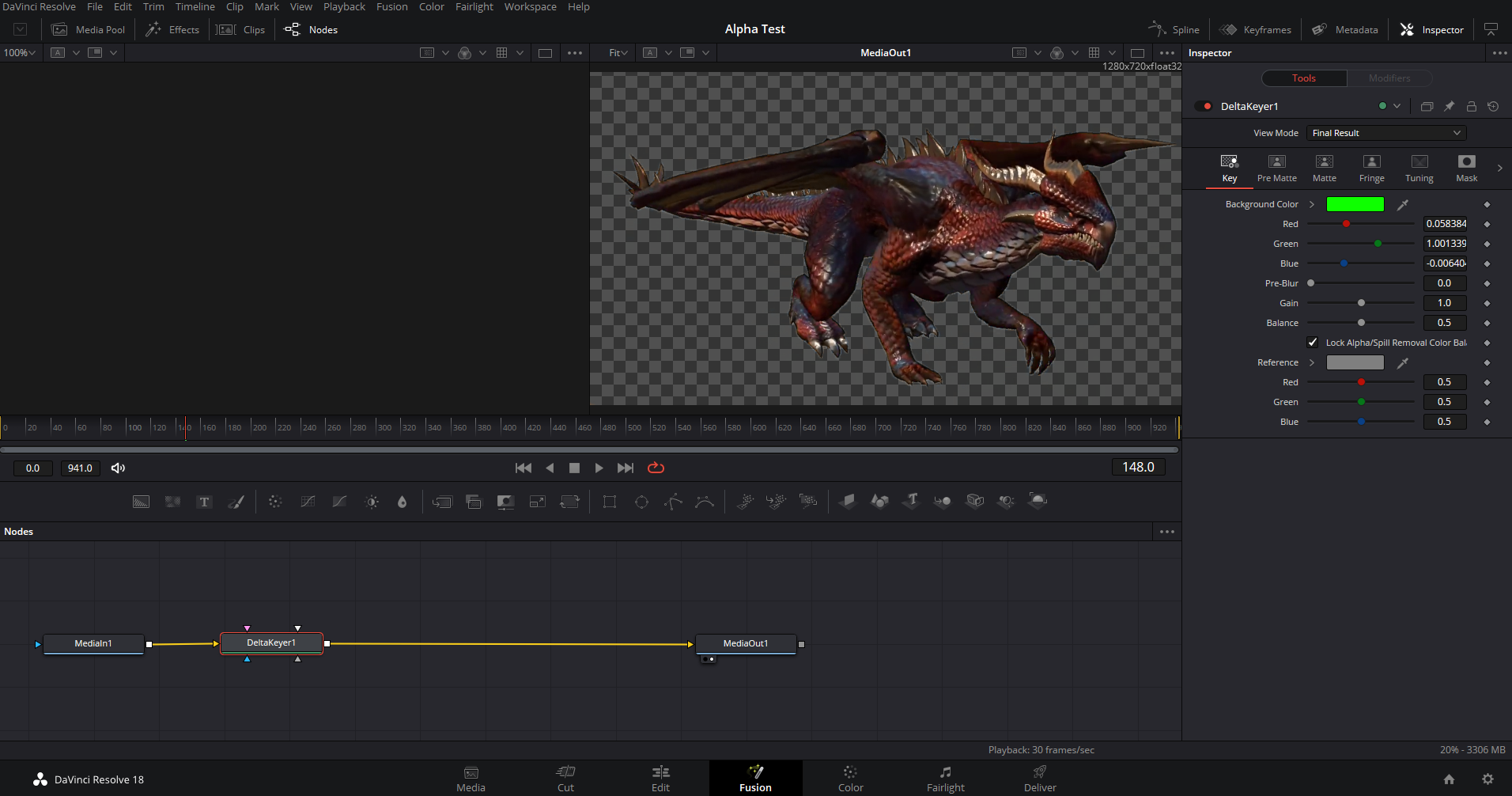Add a Polygon mask tool
Screen dimensions: 1512x796
[x=673, y=502]
